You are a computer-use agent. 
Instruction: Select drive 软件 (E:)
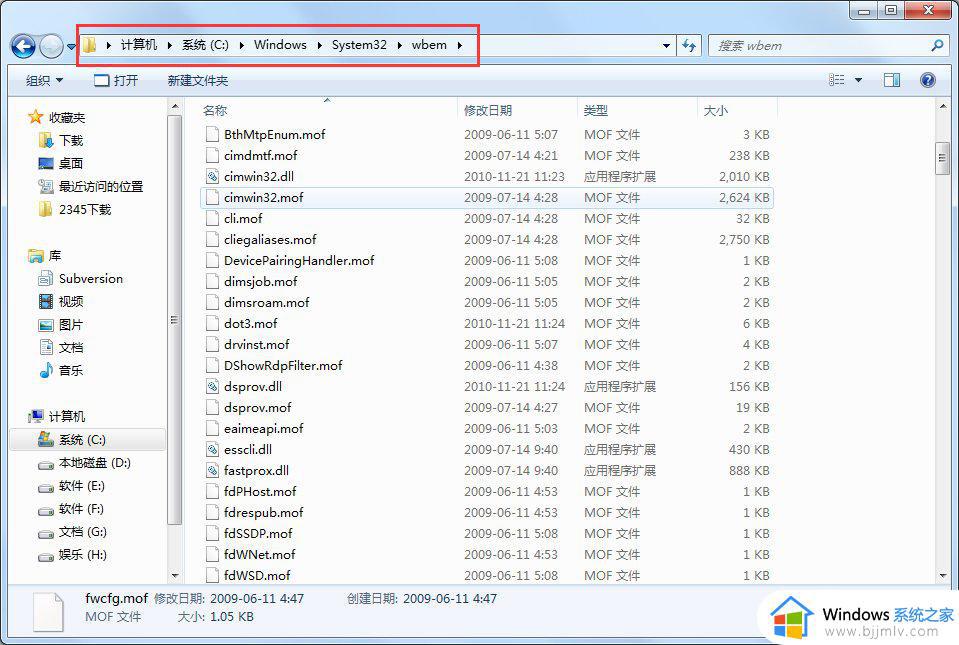click(x=72, y=486)
